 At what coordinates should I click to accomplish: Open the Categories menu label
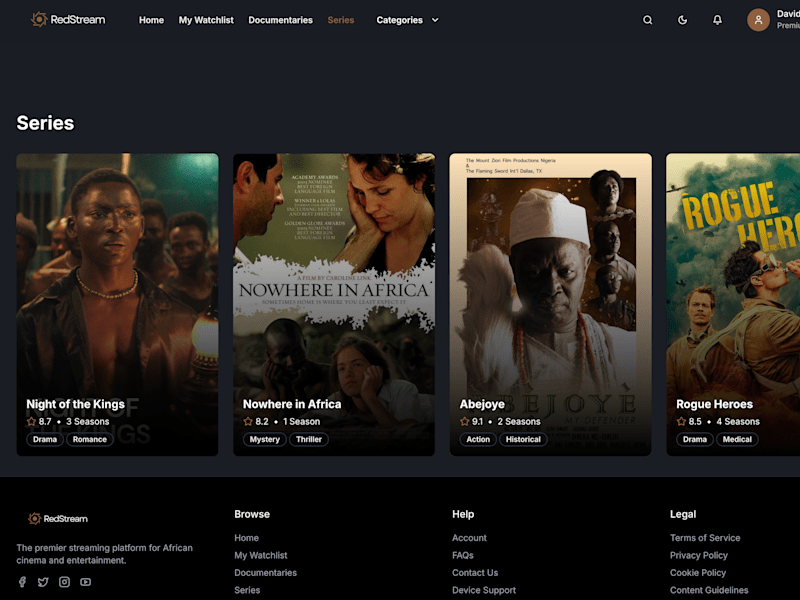click(x=399, y=20)
